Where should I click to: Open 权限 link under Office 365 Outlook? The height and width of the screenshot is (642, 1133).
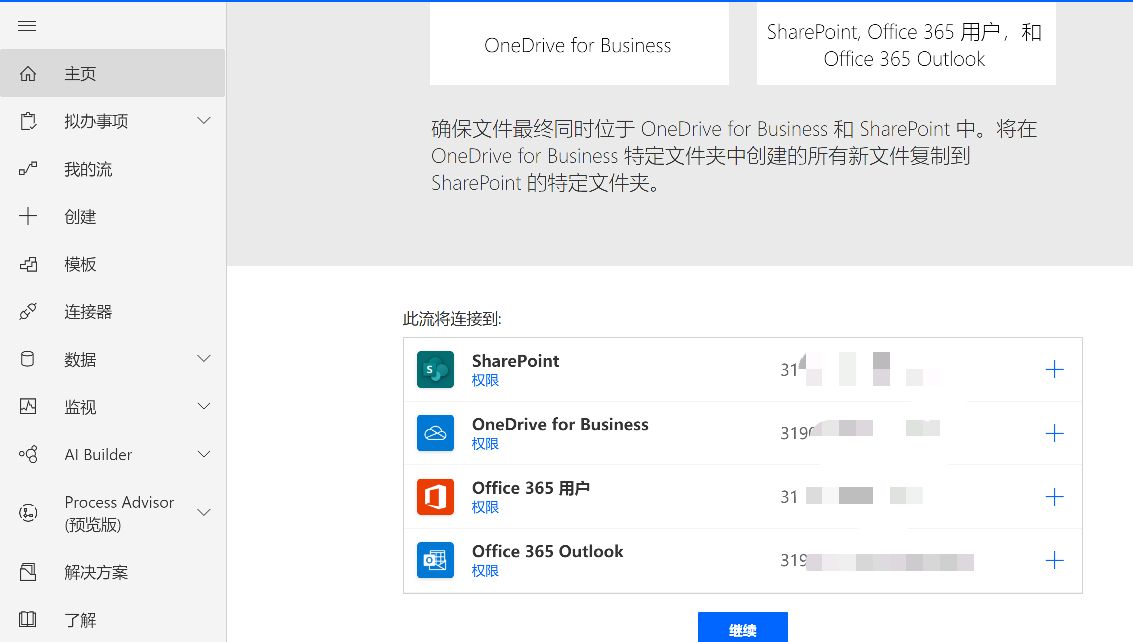point(485,571)
